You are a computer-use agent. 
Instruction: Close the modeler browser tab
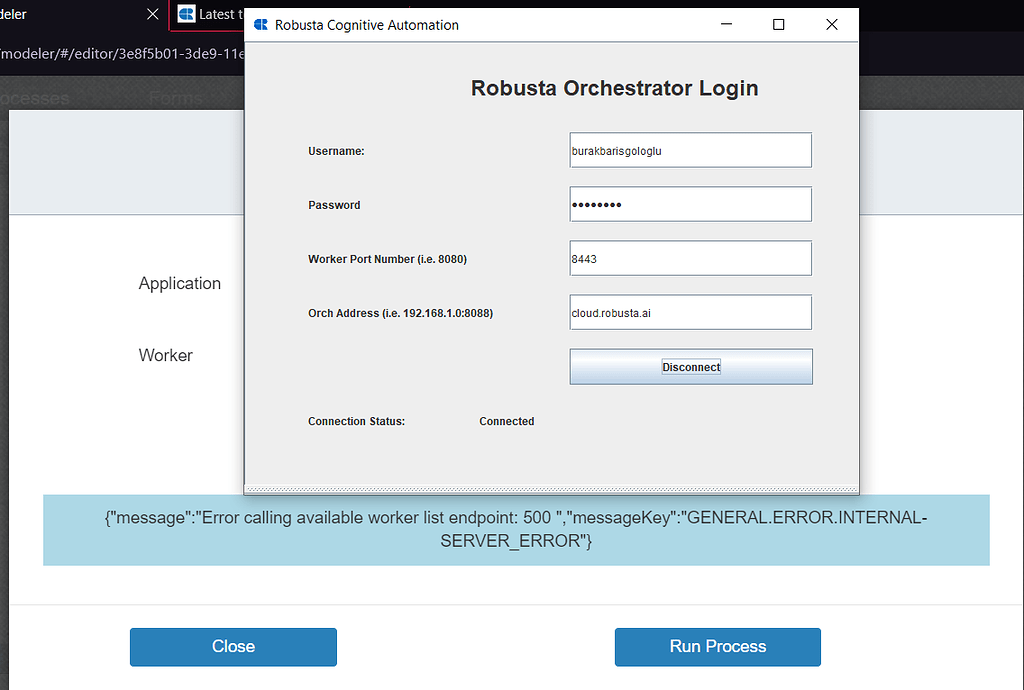(153, 14)
